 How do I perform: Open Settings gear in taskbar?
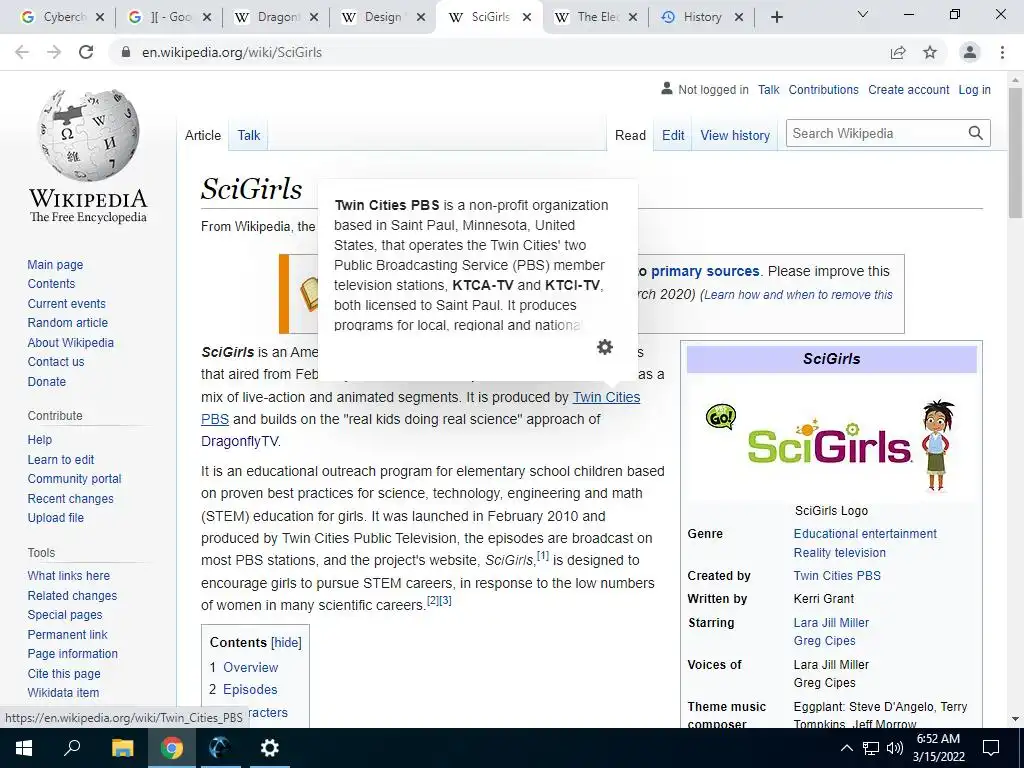(269, 748)
